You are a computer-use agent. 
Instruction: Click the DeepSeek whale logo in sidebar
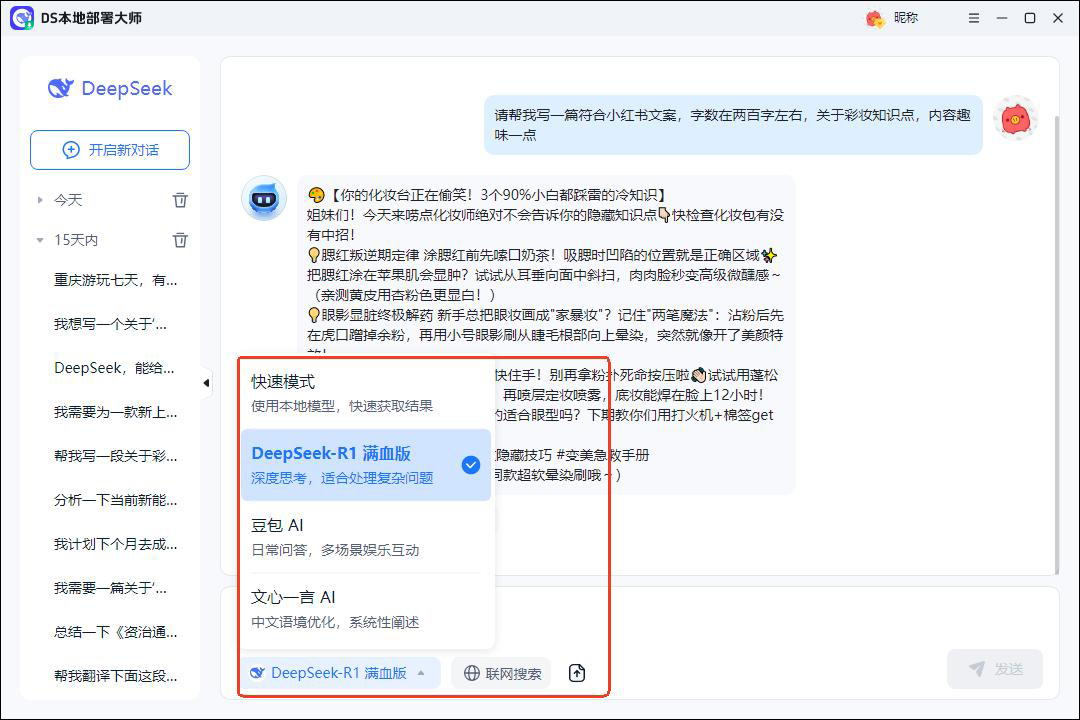point(61,88)
